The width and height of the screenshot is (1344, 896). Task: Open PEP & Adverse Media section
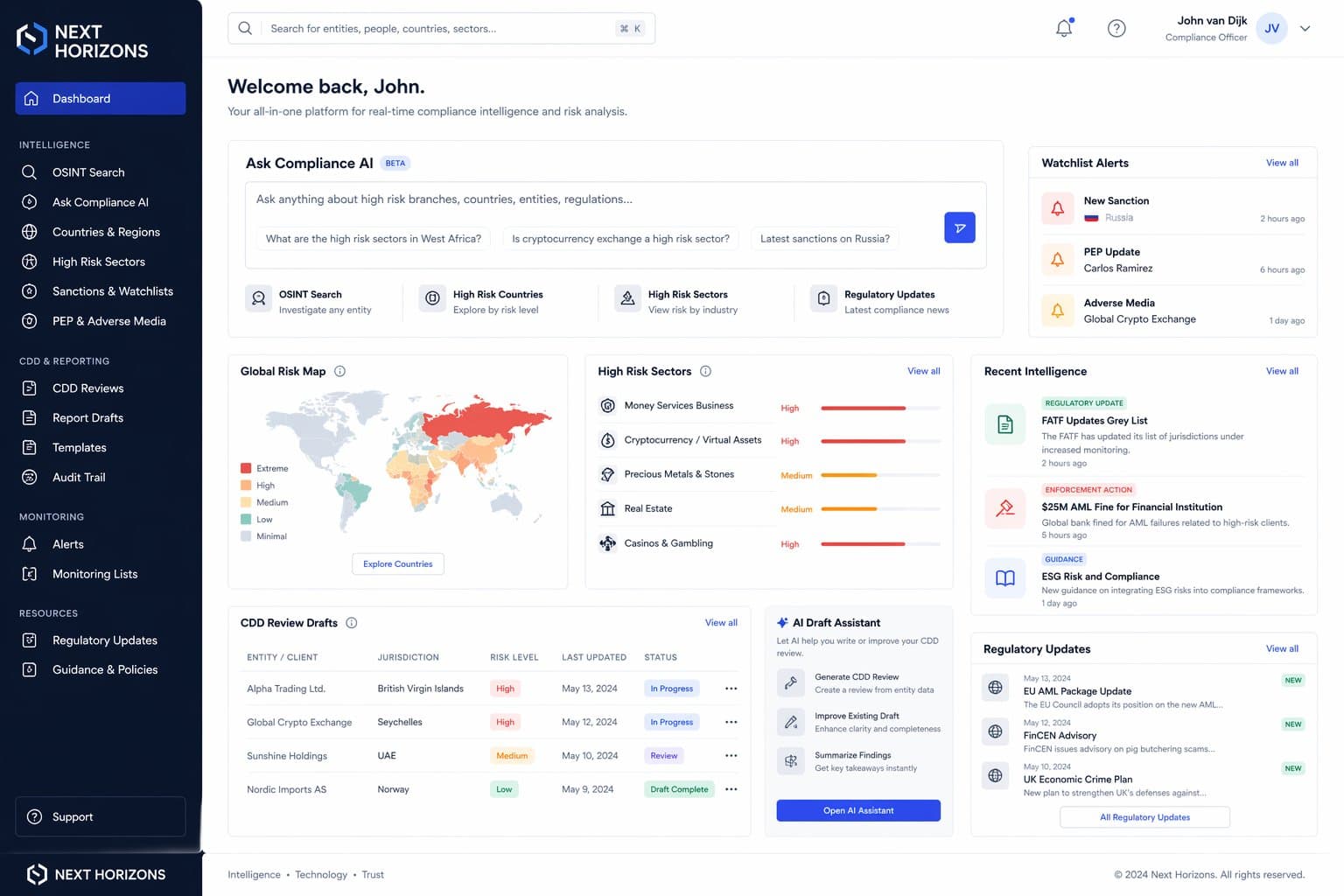(x=109, y=321)
